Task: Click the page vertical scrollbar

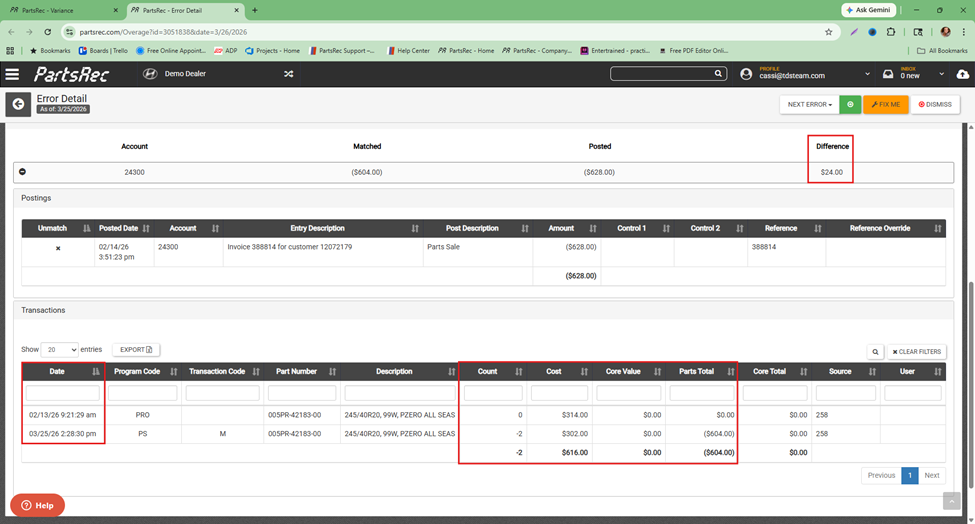Action: coord(971,385)
